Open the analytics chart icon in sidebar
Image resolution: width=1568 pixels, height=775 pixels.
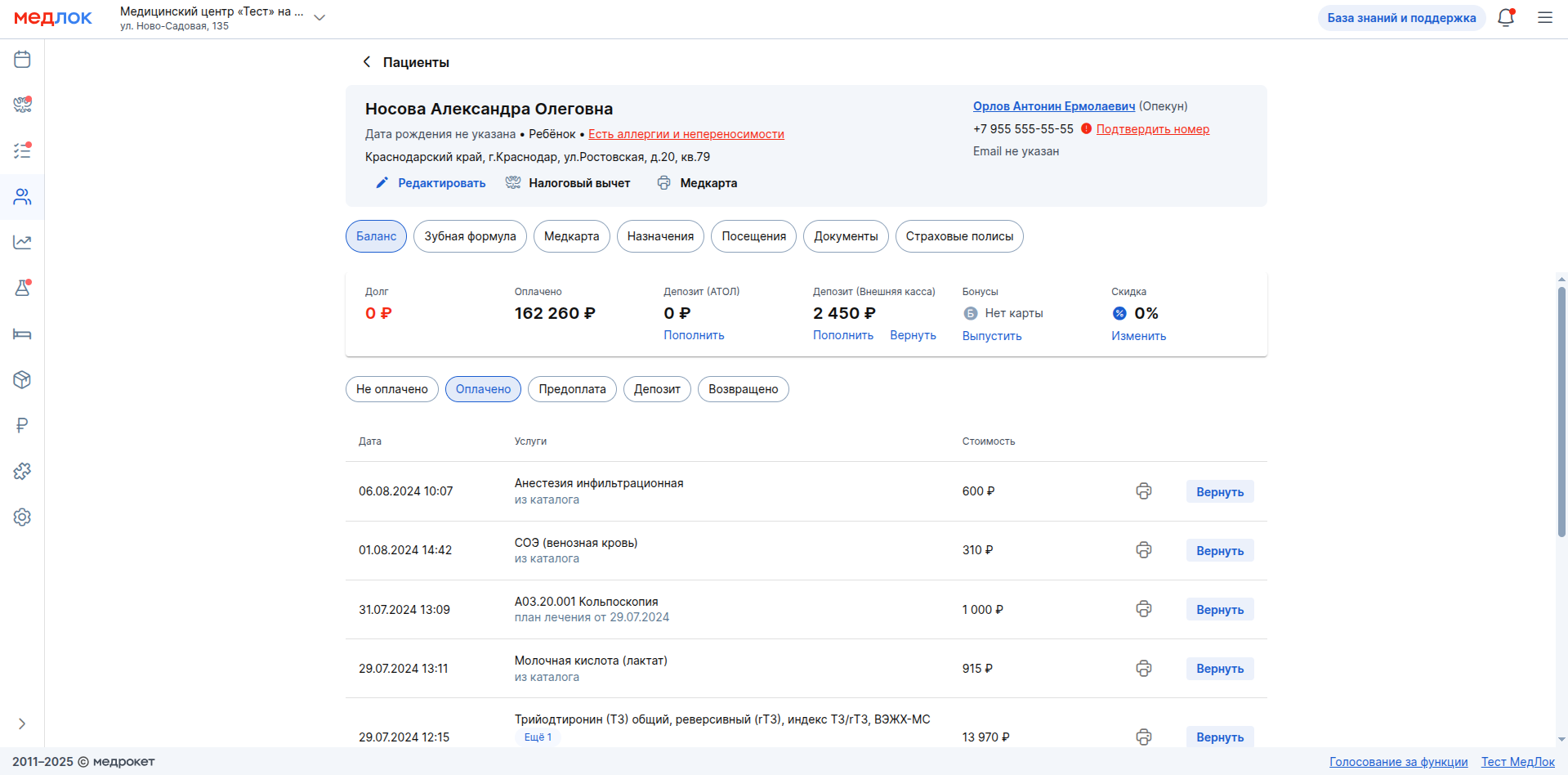(x=22, y=242)
